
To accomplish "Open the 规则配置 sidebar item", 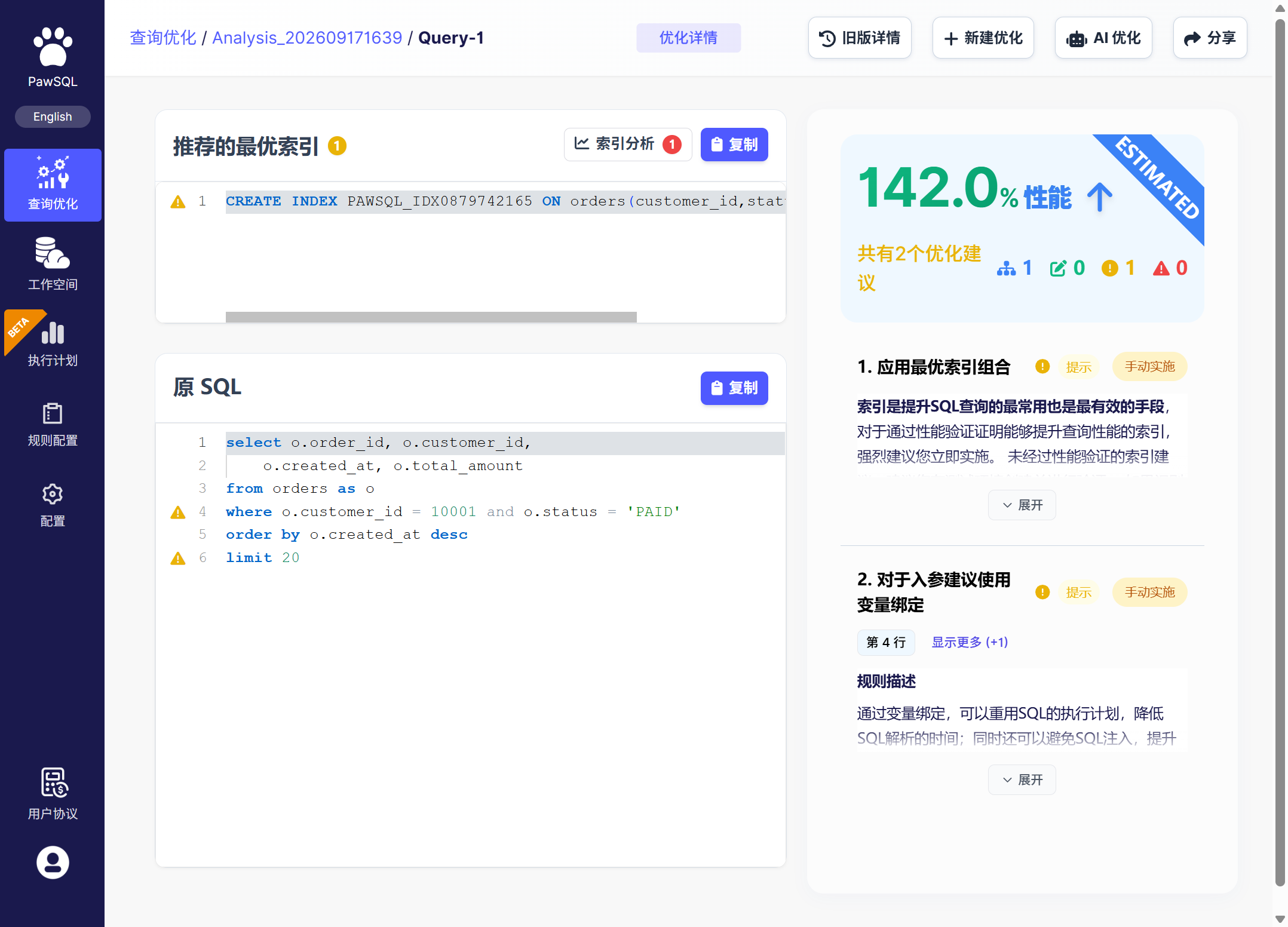I will tap(53, 424).
